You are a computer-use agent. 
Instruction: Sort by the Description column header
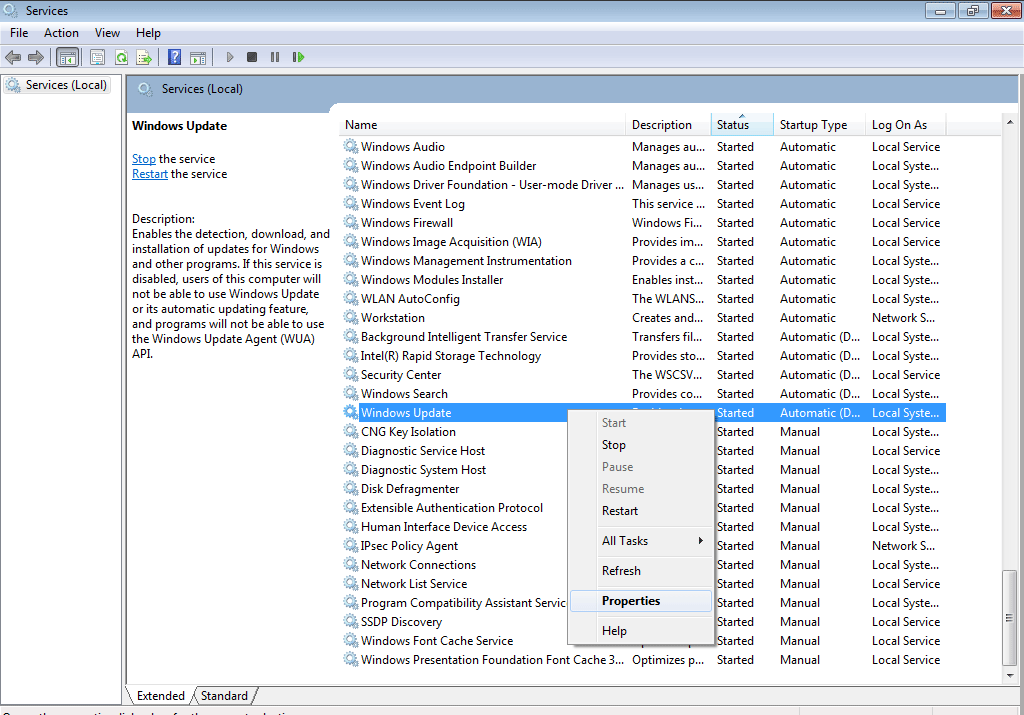click(x=669, y=125)
